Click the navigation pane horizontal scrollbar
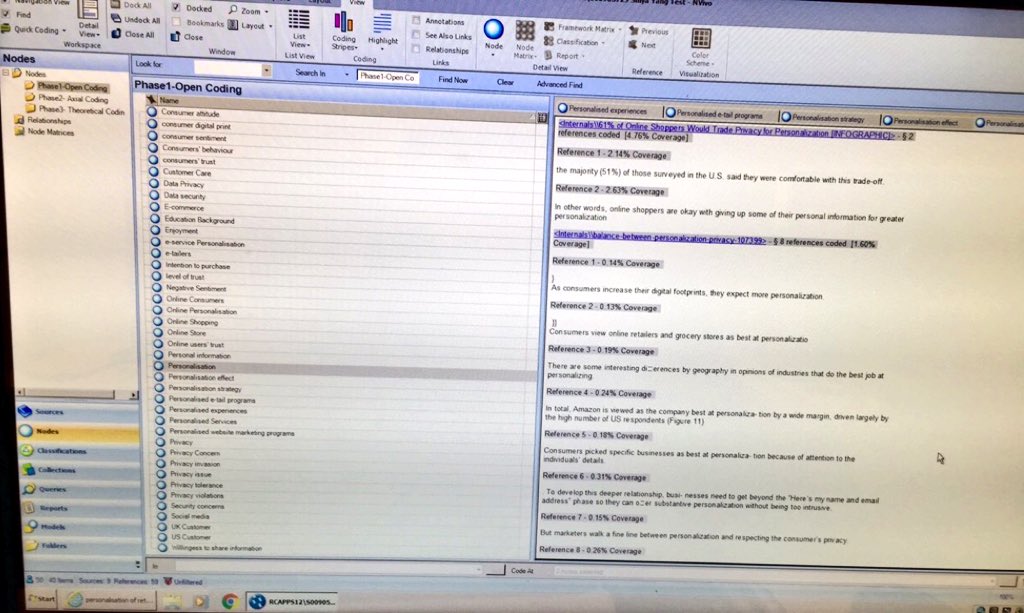Image resolution: width=1024 pixels, height=613 pixels. (77, 394)
